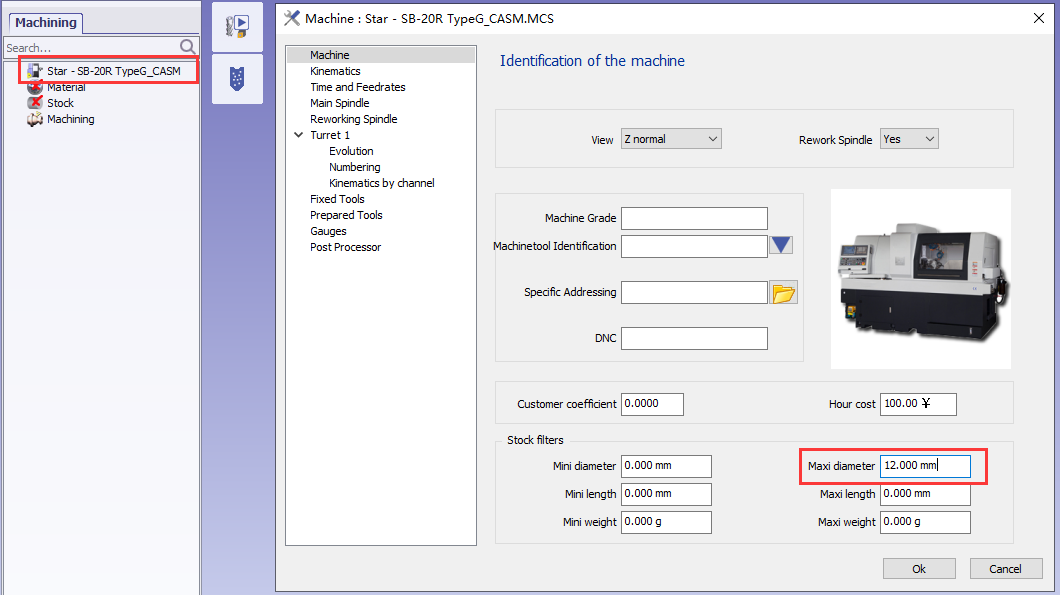The height and width of the screenshot is (595, 1060).
Task: Click the Maxi diameter input field
Action: point(924,466)
